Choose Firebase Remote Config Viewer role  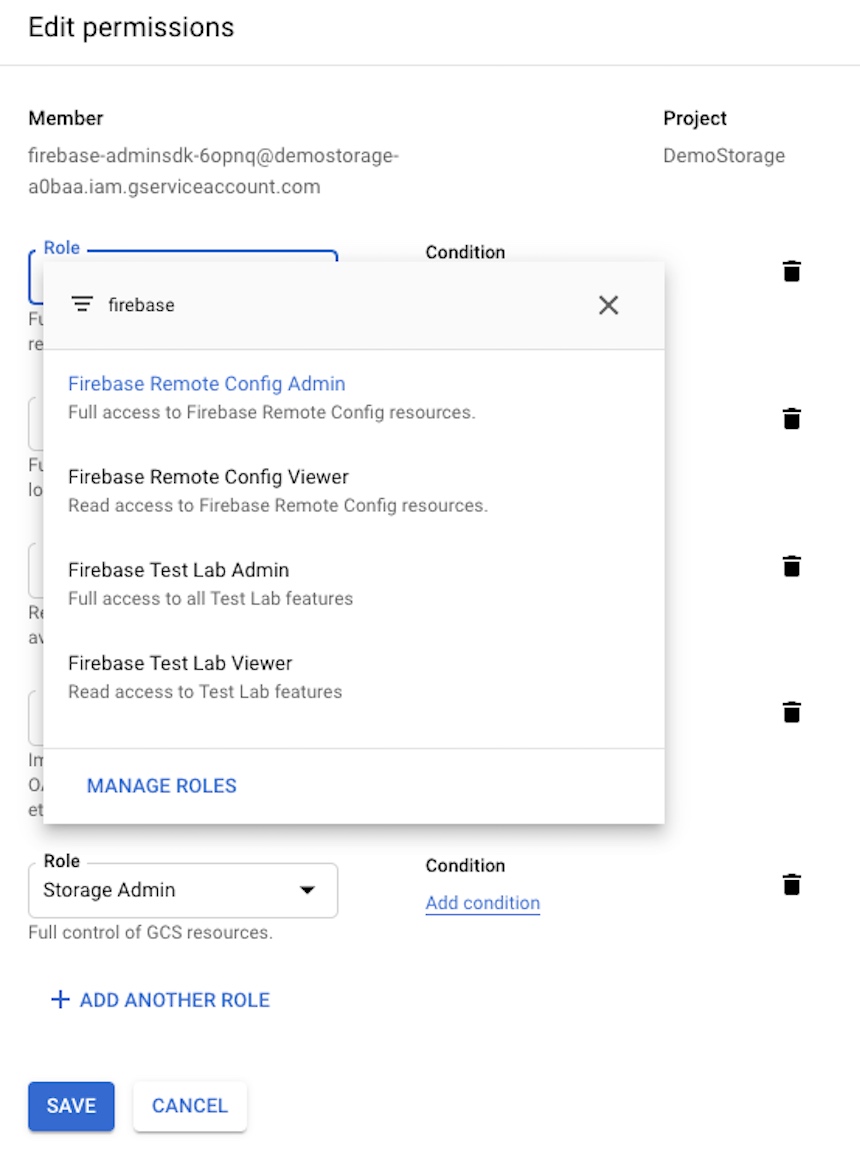click(208, 477)
